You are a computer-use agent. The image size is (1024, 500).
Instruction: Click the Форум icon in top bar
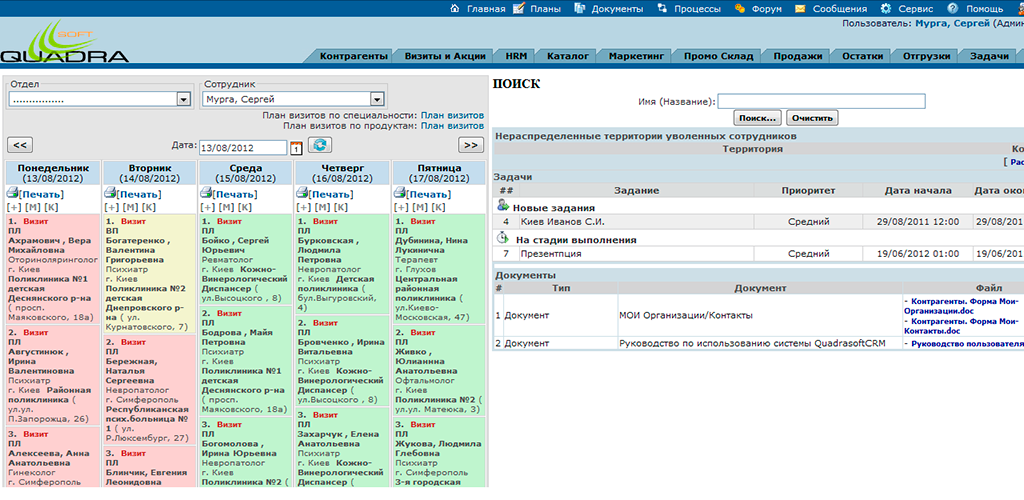coord(739,8)
